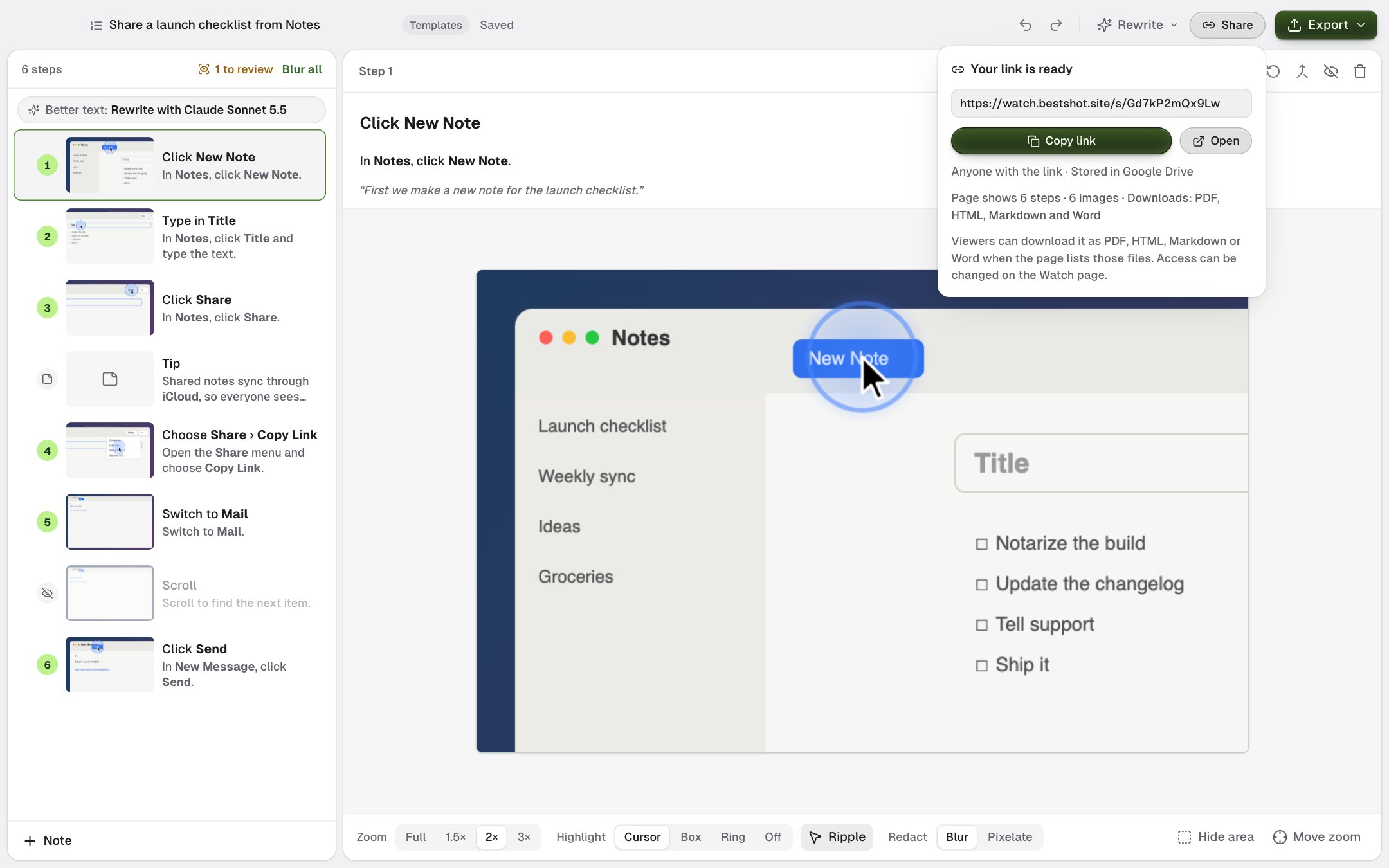
Task: Set zoom to 1.5×
Action: pyautogui.click(x=455, y=836)
